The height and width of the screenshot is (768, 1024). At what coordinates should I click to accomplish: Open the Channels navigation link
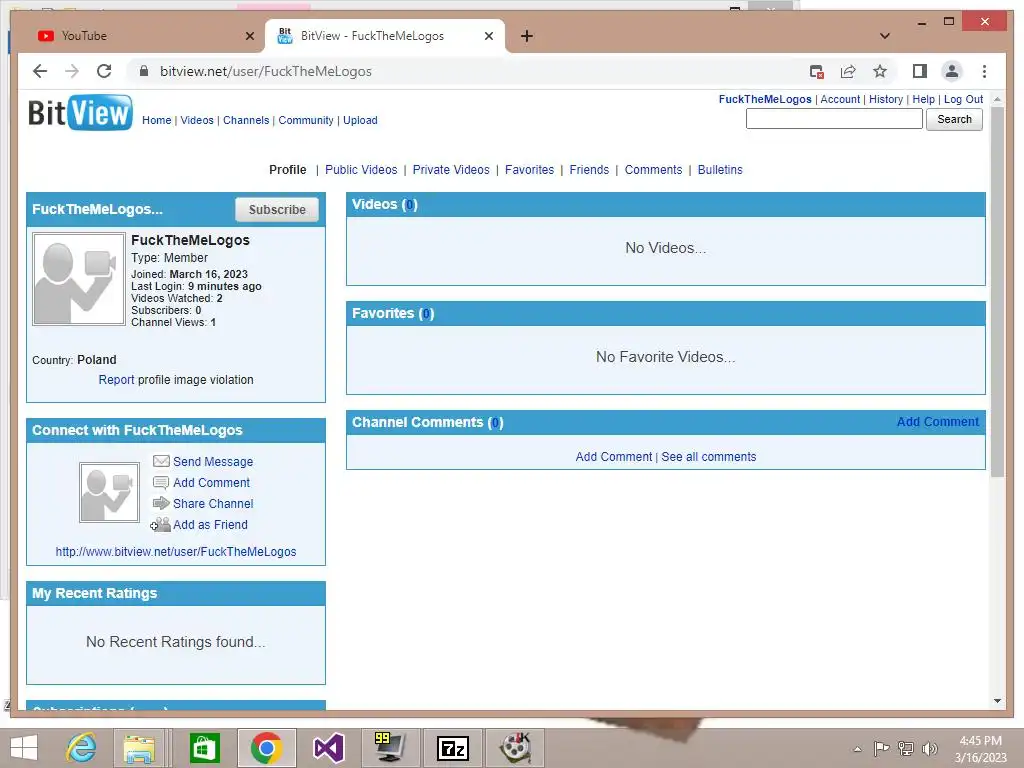click(x=246, y=120)
